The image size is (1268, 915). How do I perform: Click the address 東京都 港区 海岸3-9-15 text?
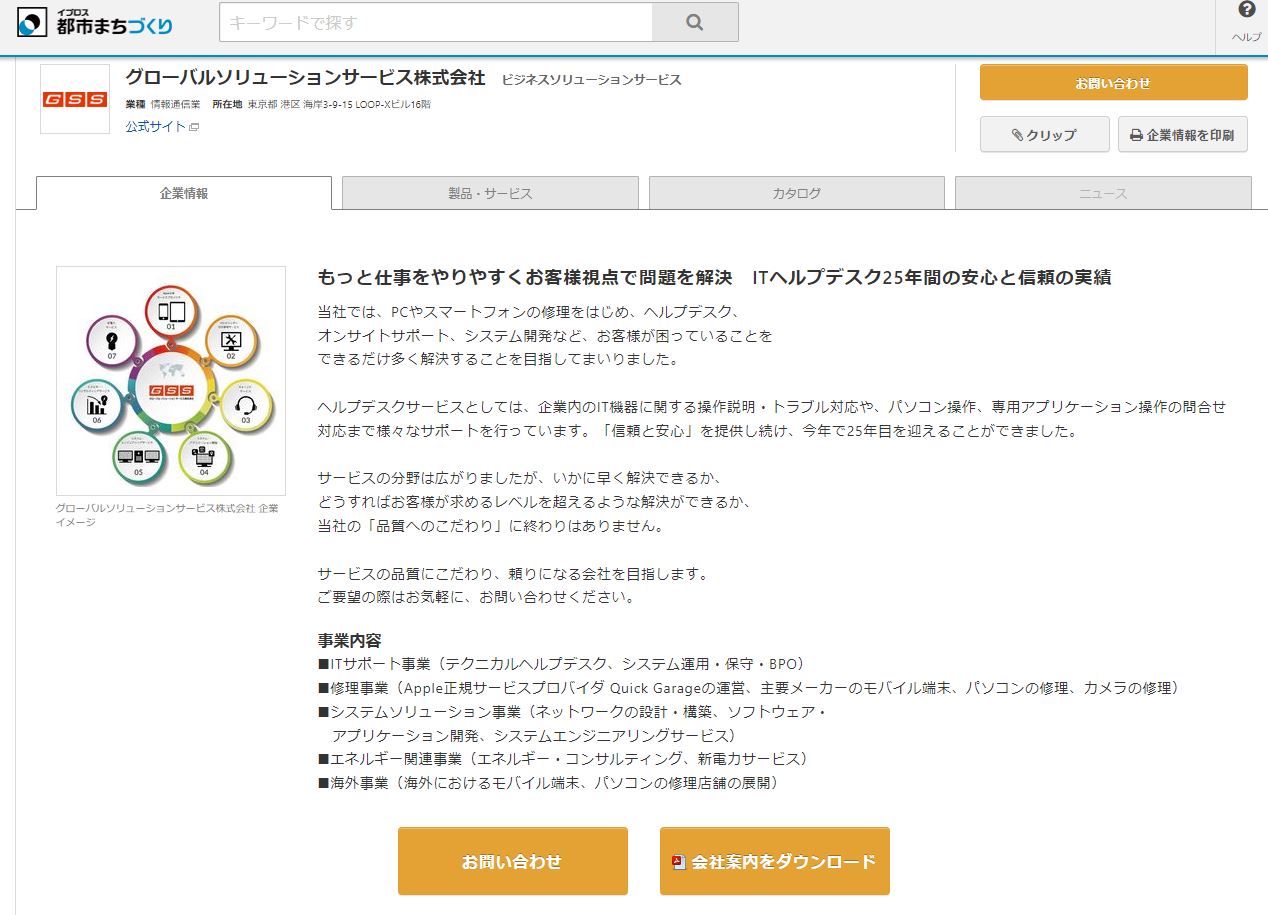(339, 104)
